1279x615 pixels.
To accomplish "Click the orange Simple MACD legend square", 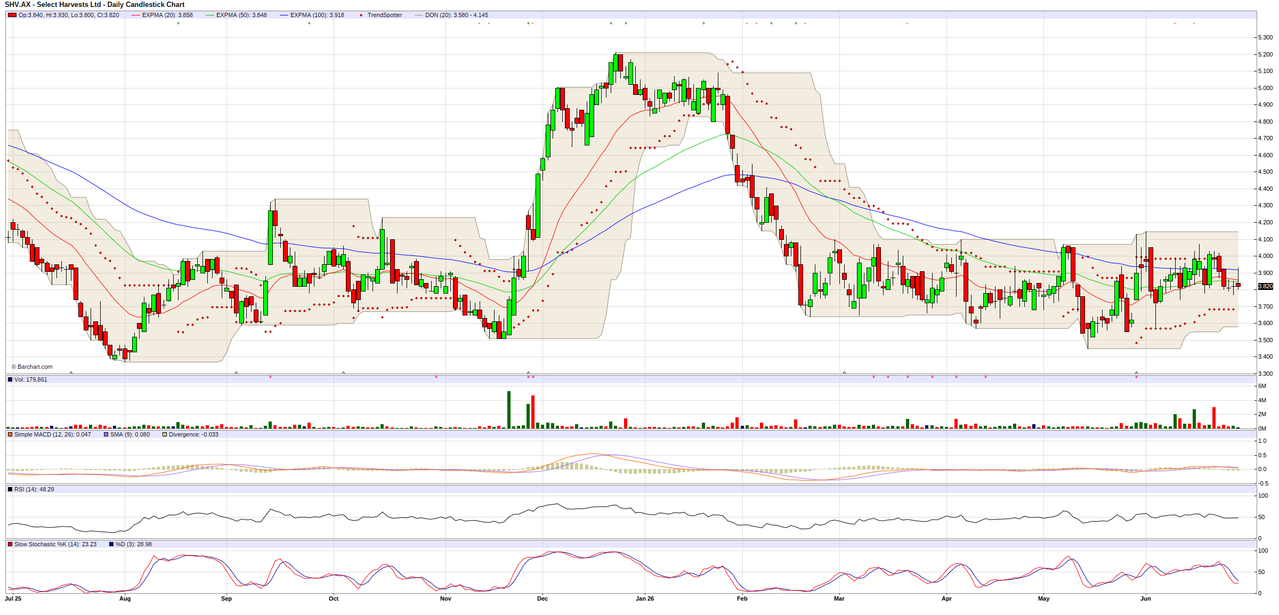I will point(11,435).
